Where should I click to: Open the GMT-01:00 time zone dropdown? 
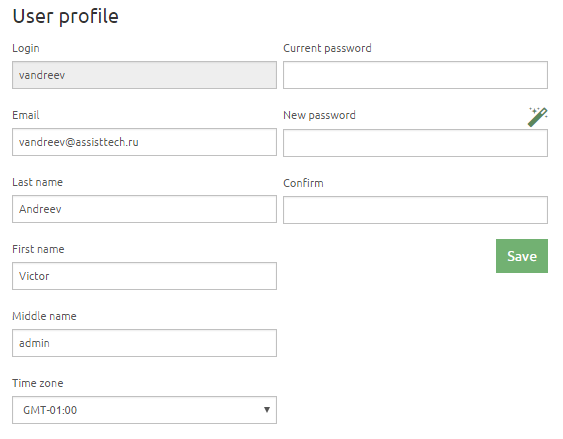coord(144,410)
